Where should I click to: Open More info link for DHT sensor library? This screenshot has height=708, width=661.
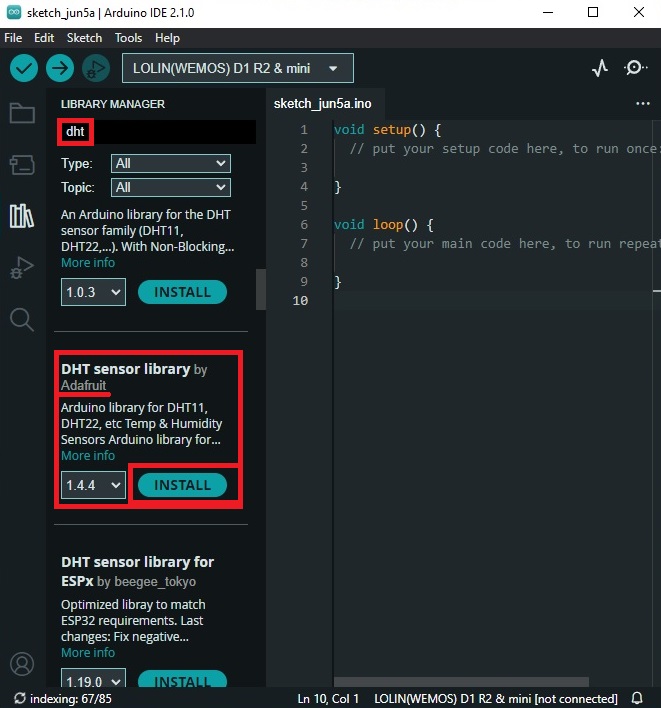88,455
